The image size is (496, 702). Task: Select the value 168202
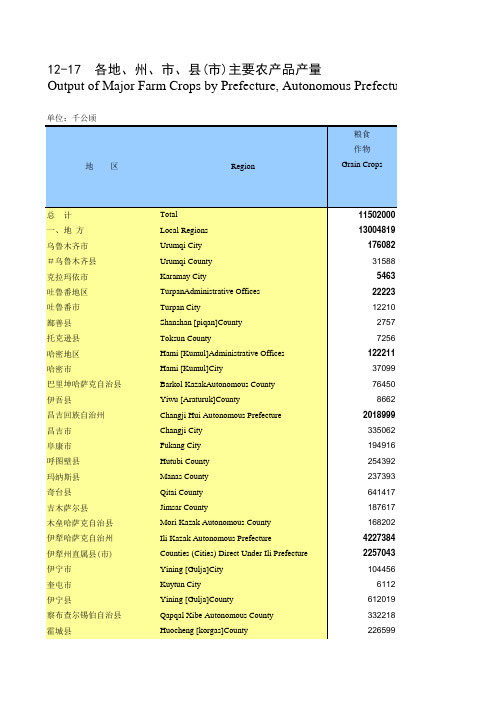tap(381, 522)
